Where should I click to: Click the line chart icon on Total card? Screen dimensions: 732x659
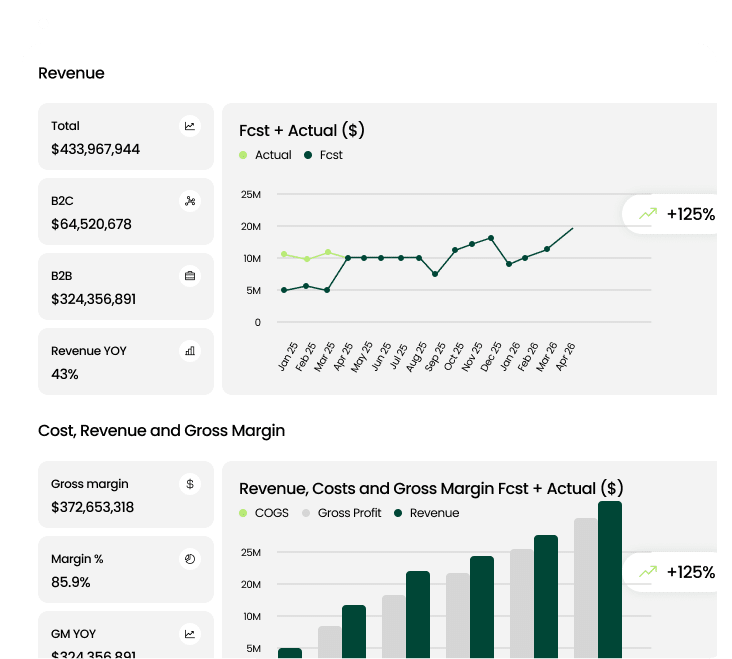189,126
